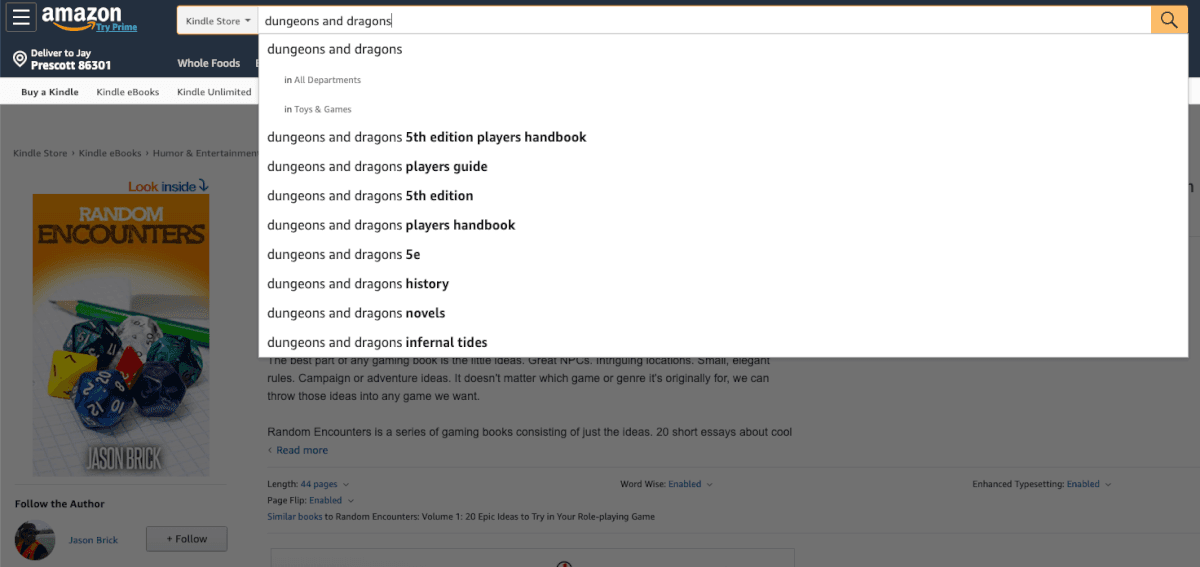Choose "in Toys & Games" suggestion
This screenshot has height=567, width=1200.
[722, 109]
